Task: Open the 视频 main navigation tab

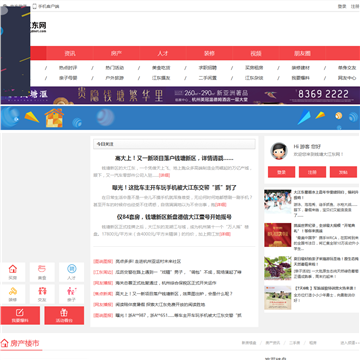Action: [x=256, y=53]
